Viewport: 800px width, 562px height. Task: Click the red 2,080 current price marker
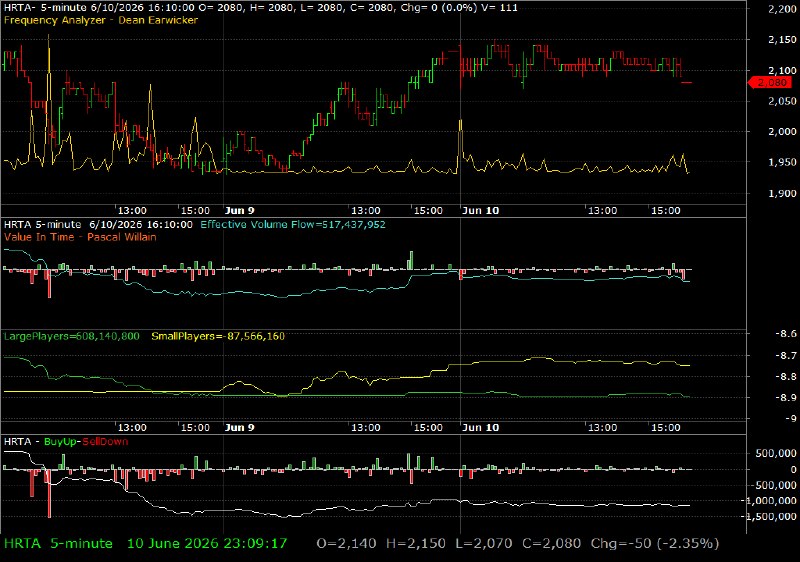pos(770,83)
